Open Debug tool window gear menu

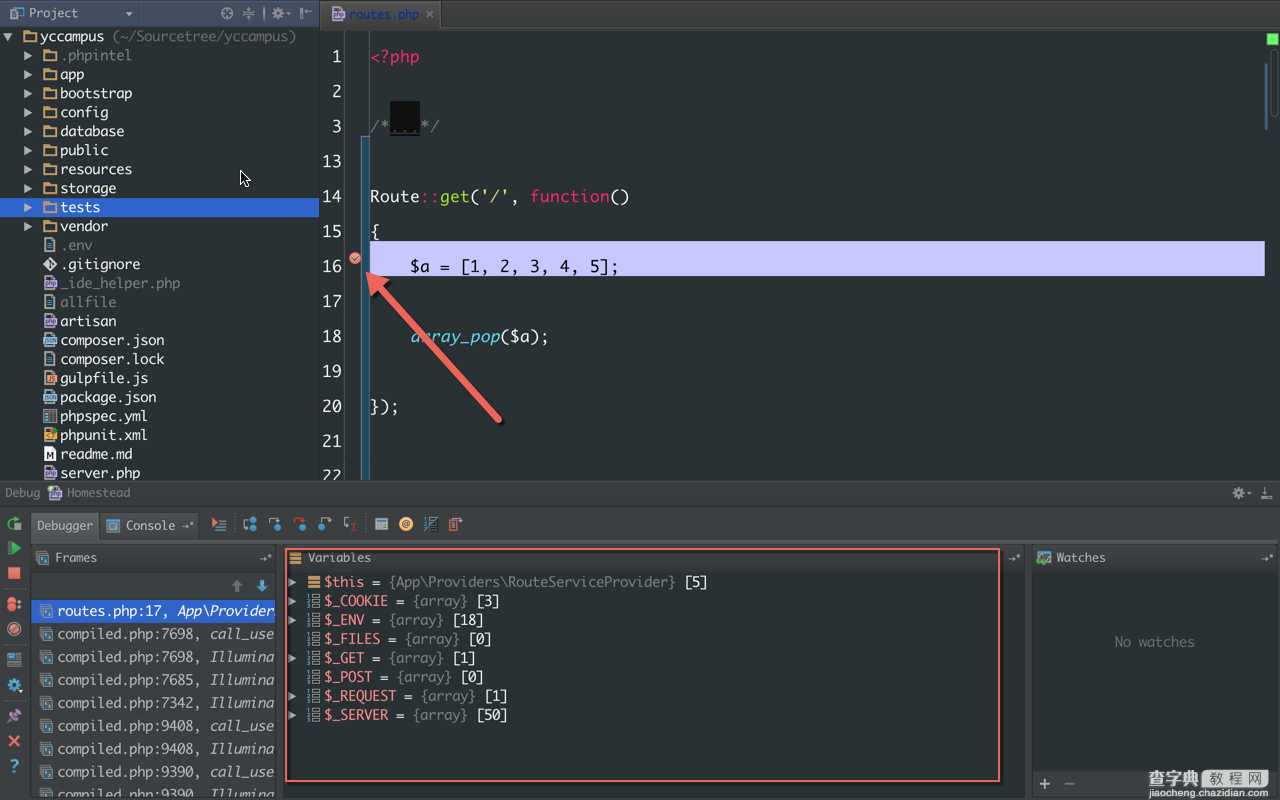[x=1241, y=493]
